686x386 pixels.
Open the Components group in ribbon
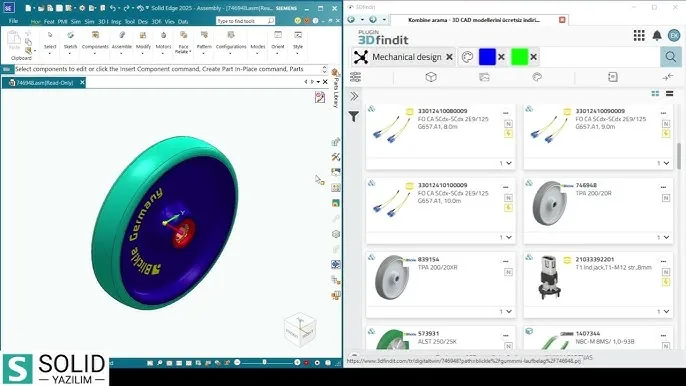(95, 42)
